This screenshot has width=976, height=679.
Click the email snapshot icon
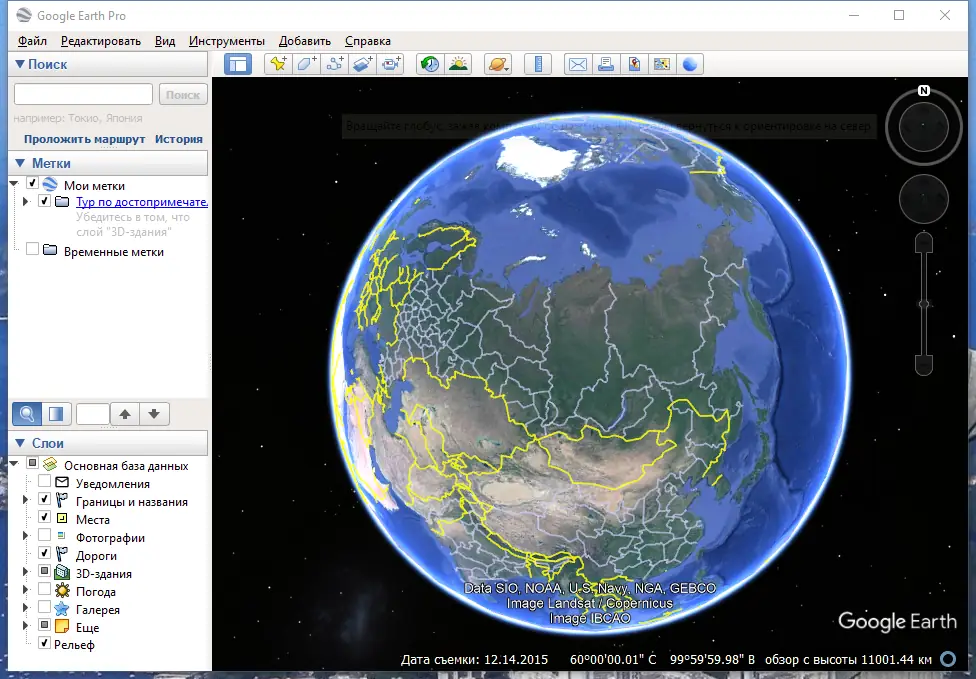(x=577, y=63)
